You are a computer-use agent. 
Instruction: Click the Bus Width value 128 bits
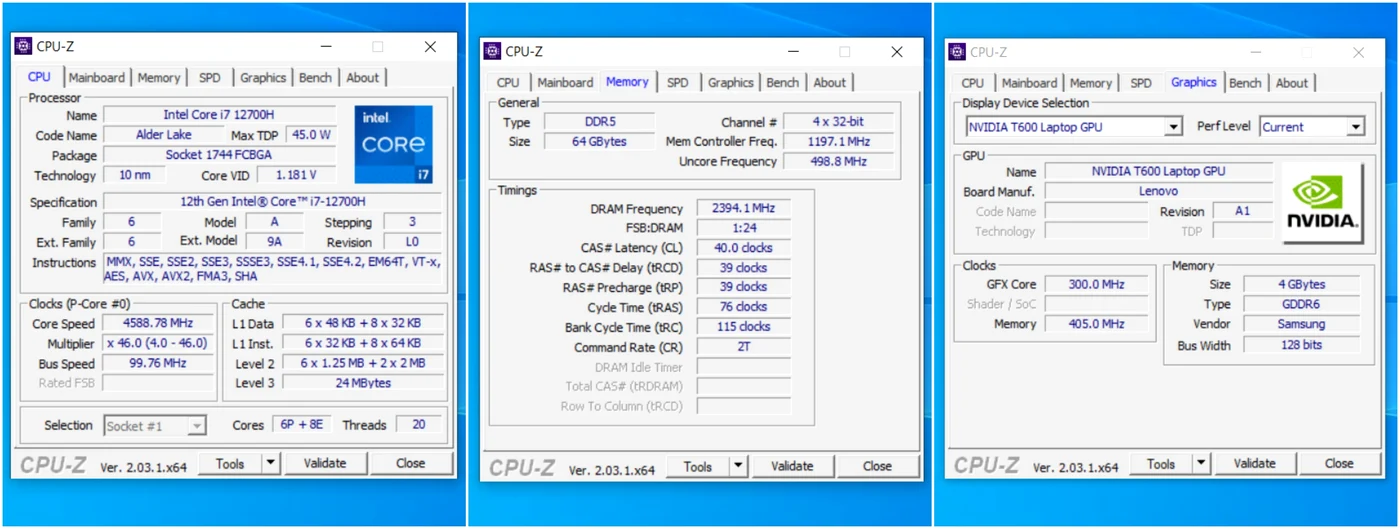tap(1301, 345)
